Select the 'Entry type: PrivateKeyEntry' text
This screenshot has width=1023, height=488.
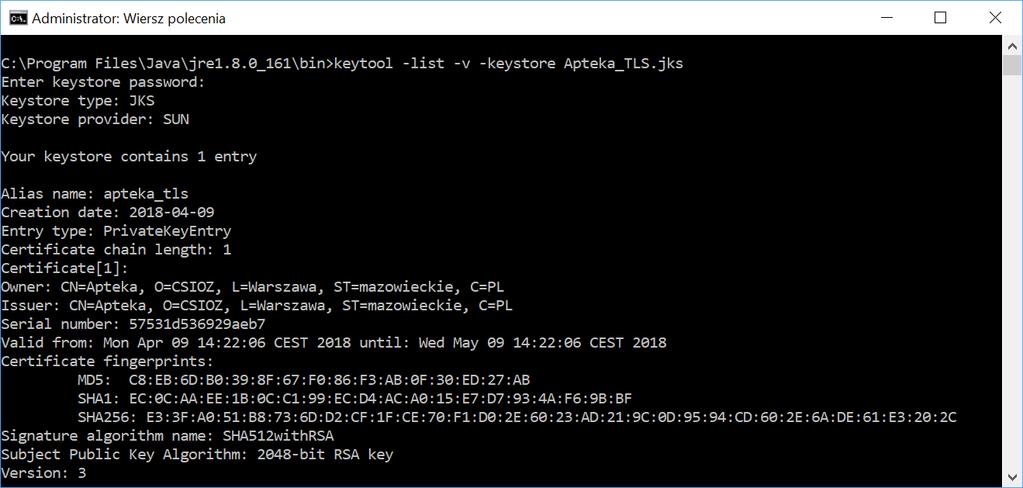tap(116, 231)
